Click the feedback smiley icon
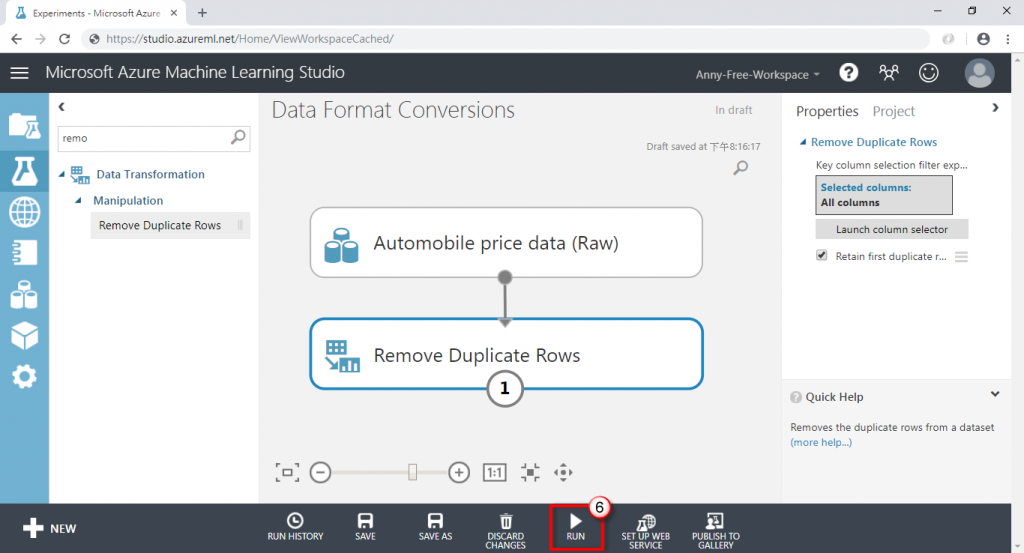The image size is (1024, 553). click(929, 72)
